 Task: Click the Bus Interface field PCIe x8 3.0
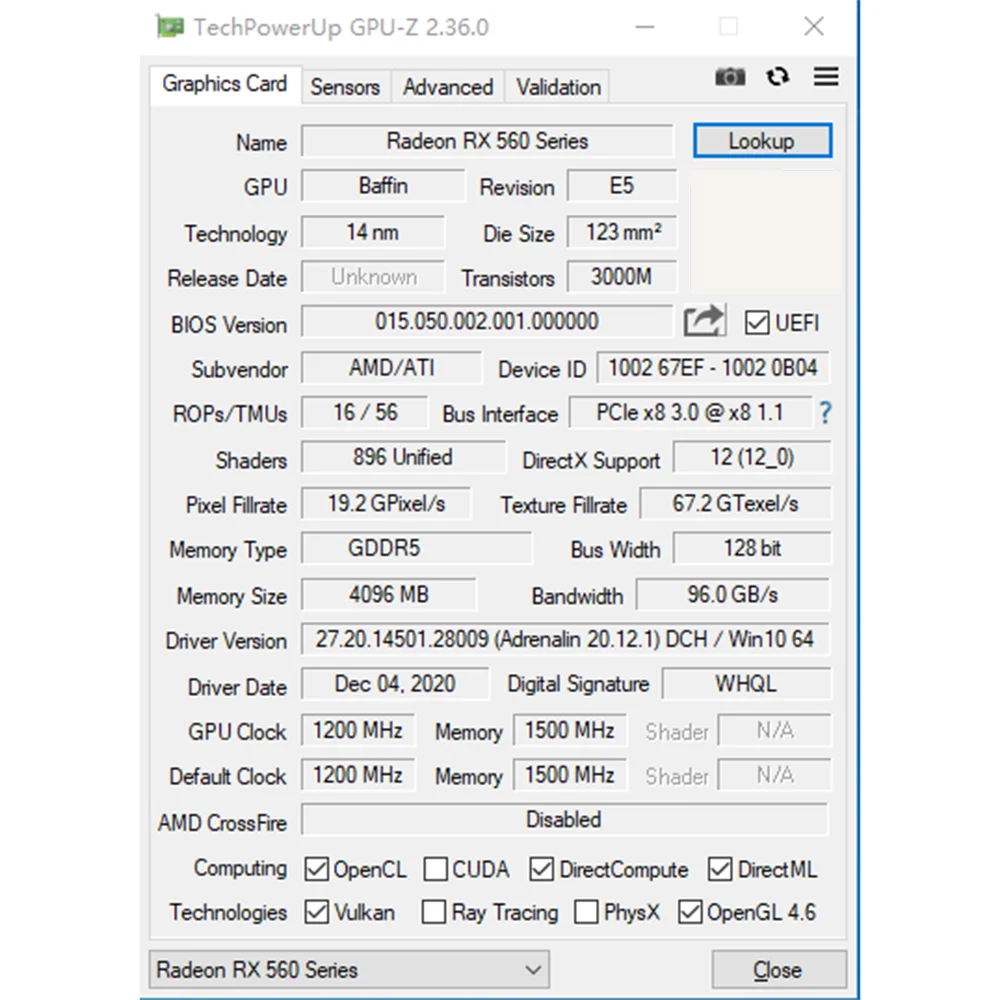pos(691,413)
